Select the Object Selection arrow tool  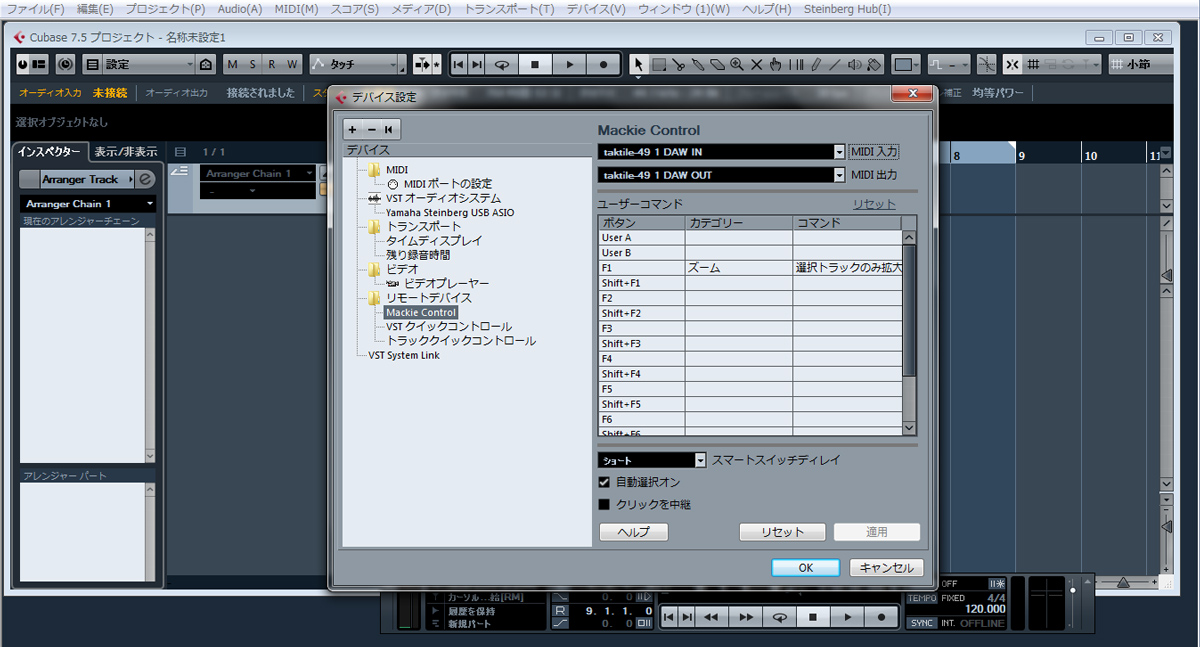click(639, 64)
